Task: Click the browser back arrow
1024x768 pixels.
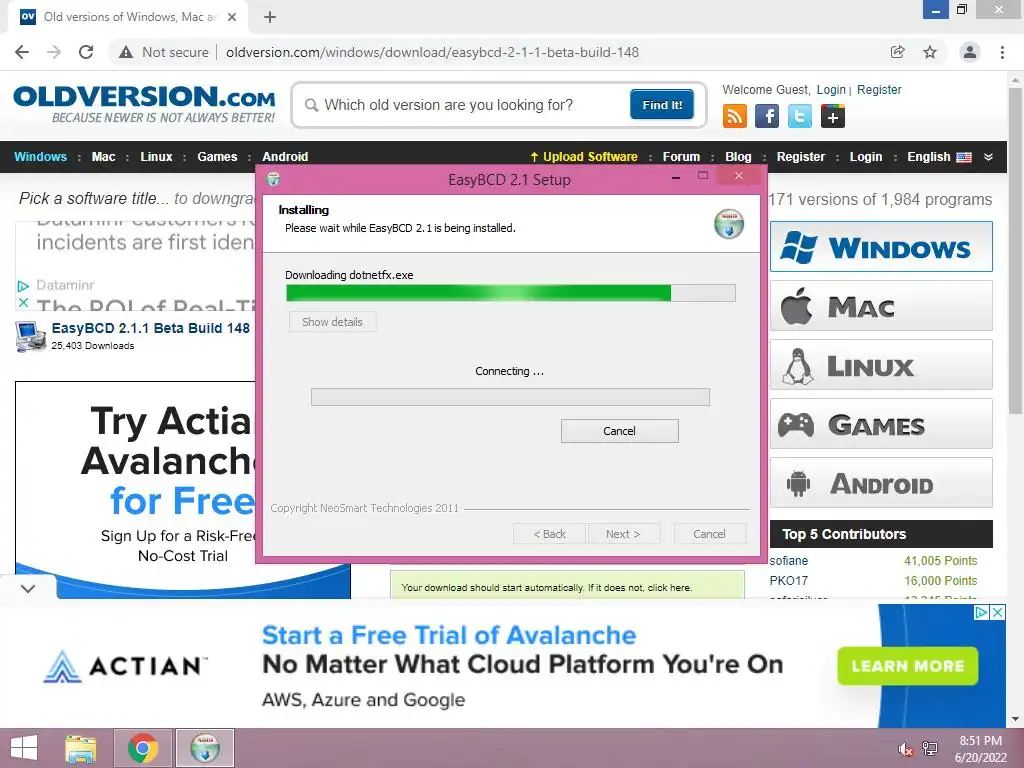Action: [22, 52]
